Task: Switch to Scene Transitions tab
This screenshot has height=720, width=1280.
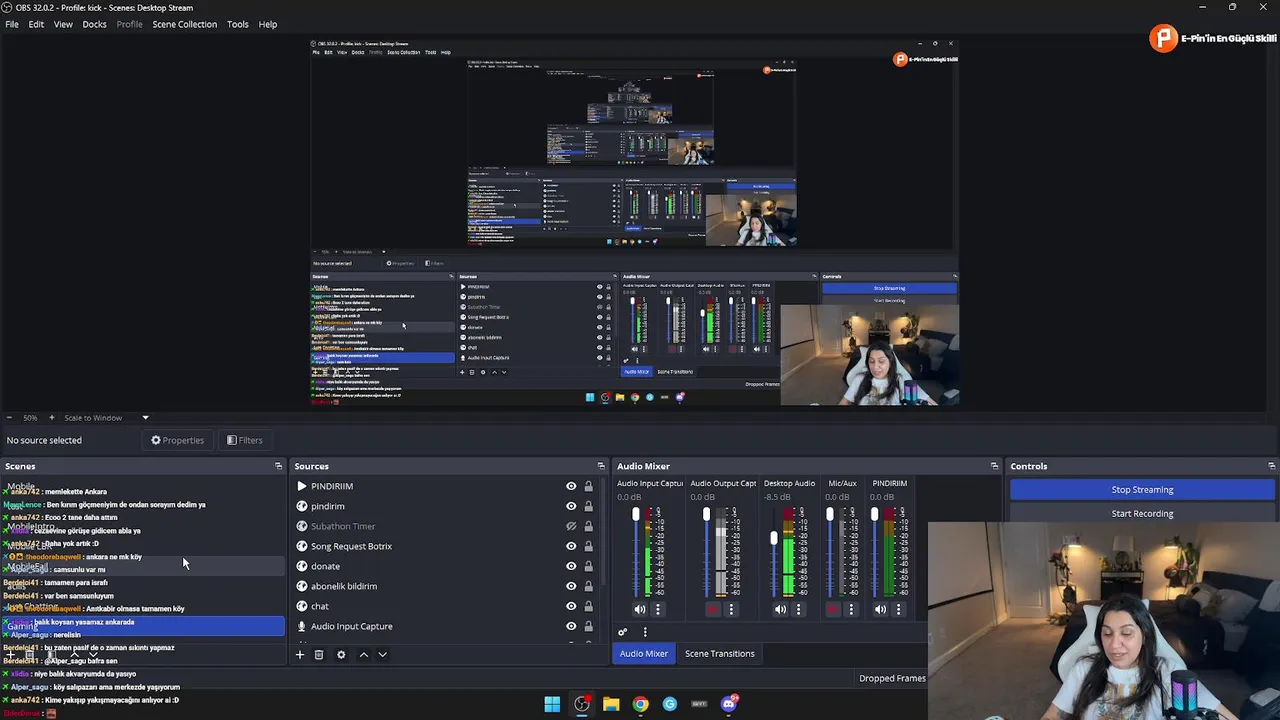Action: tap(720, 654)
